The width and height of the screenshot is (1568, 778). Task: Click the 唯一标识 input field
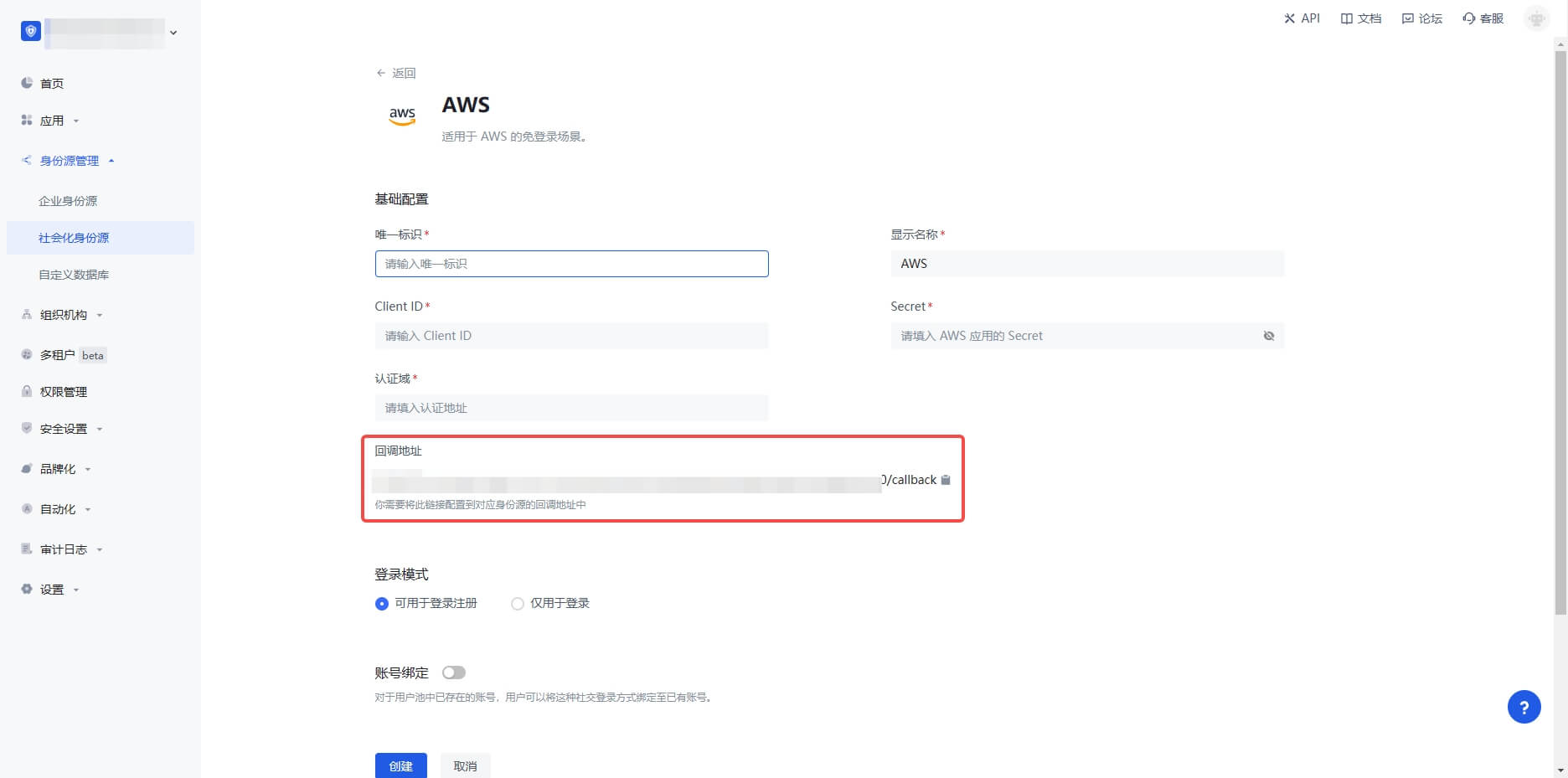(x=571, y=264)
